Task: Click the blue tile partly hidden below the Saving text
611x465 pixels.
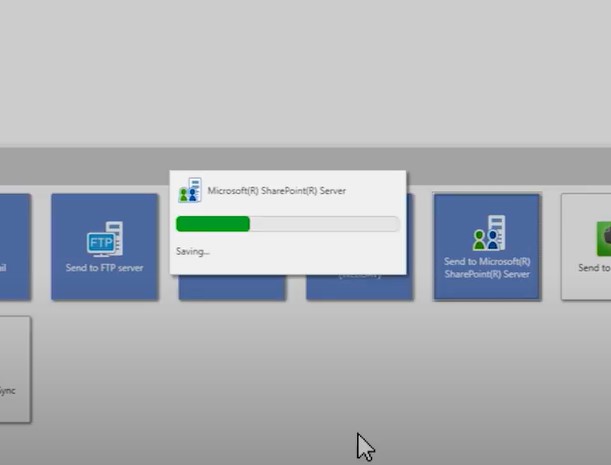Action: (x=232, y=286)
